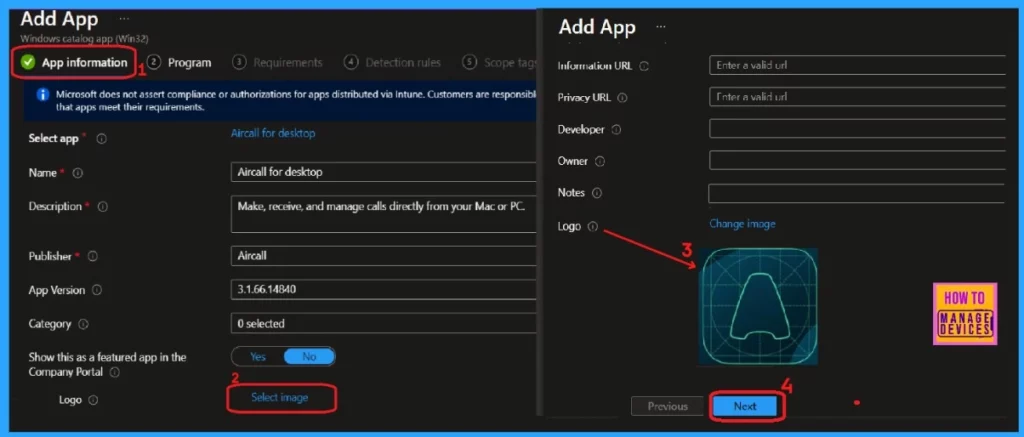This screenshot has width=1024, height=437.
Task: Click info icon beside Owner label
Action: click(x=600, y=161)
